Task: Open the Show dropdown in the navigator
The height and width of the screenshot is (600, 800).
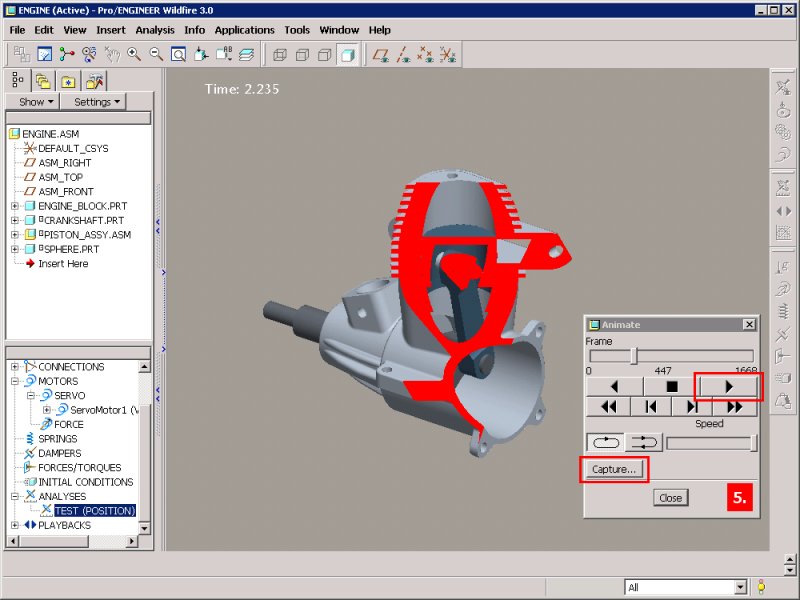Action: pos(34,102)
